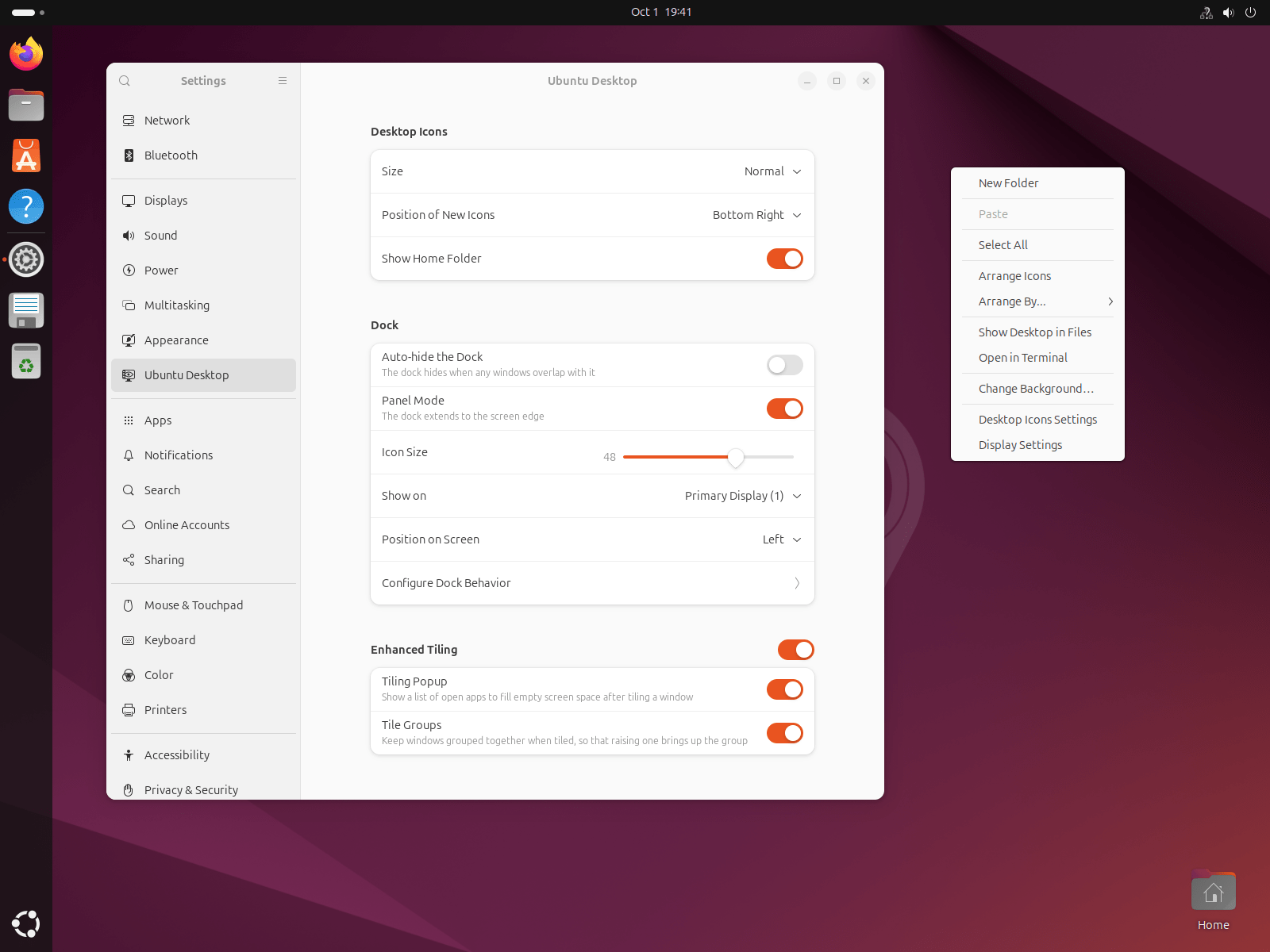Image resolution: width=1270 pixels, height=952 pixels.
Task: Enable Auto-hide the Dock switch
Action: pyautogui.click(x=784, y=365)
